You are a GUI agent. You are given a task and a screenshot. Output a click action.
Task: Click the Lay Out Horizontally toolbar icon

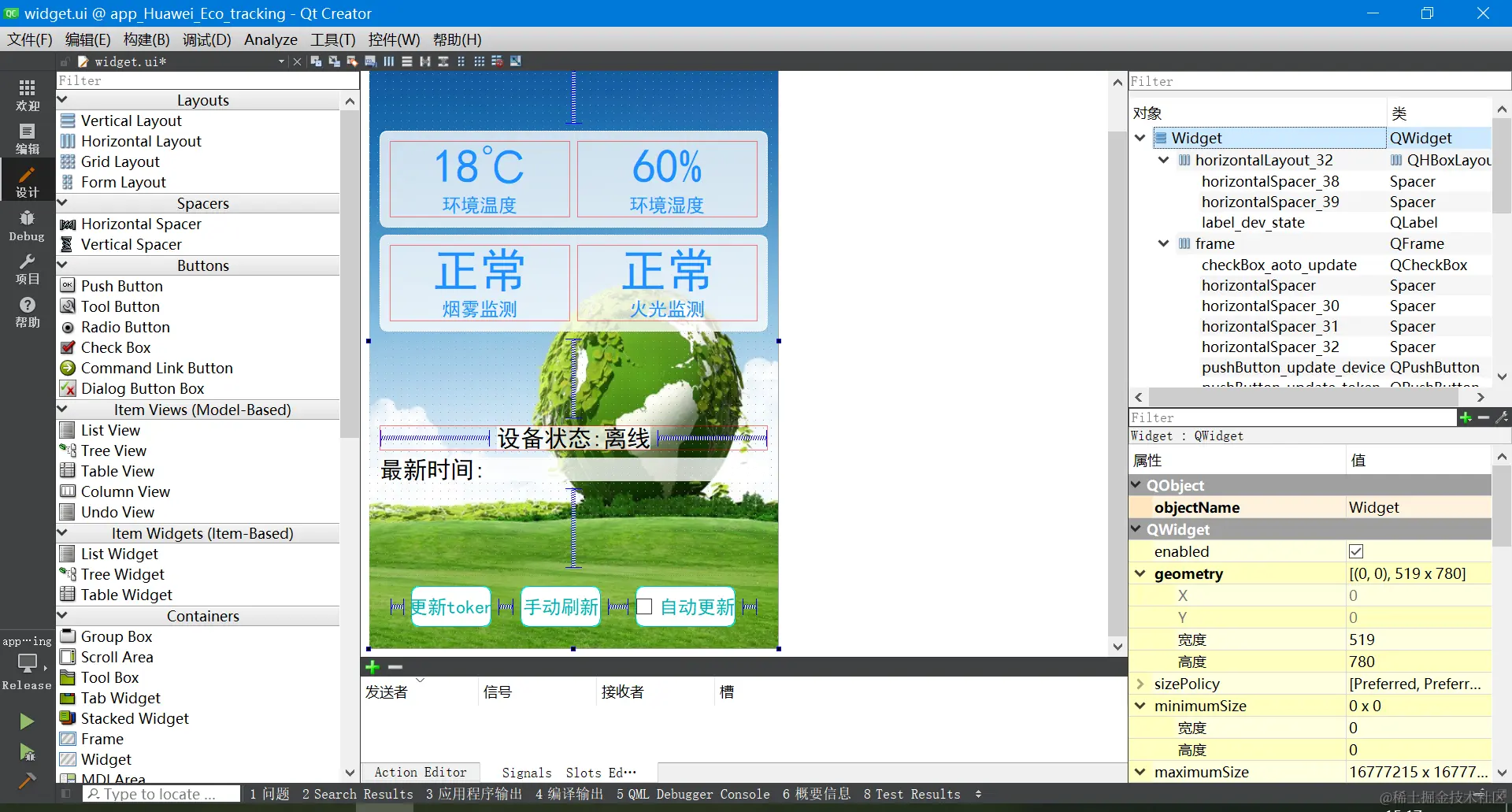[389, 61]
